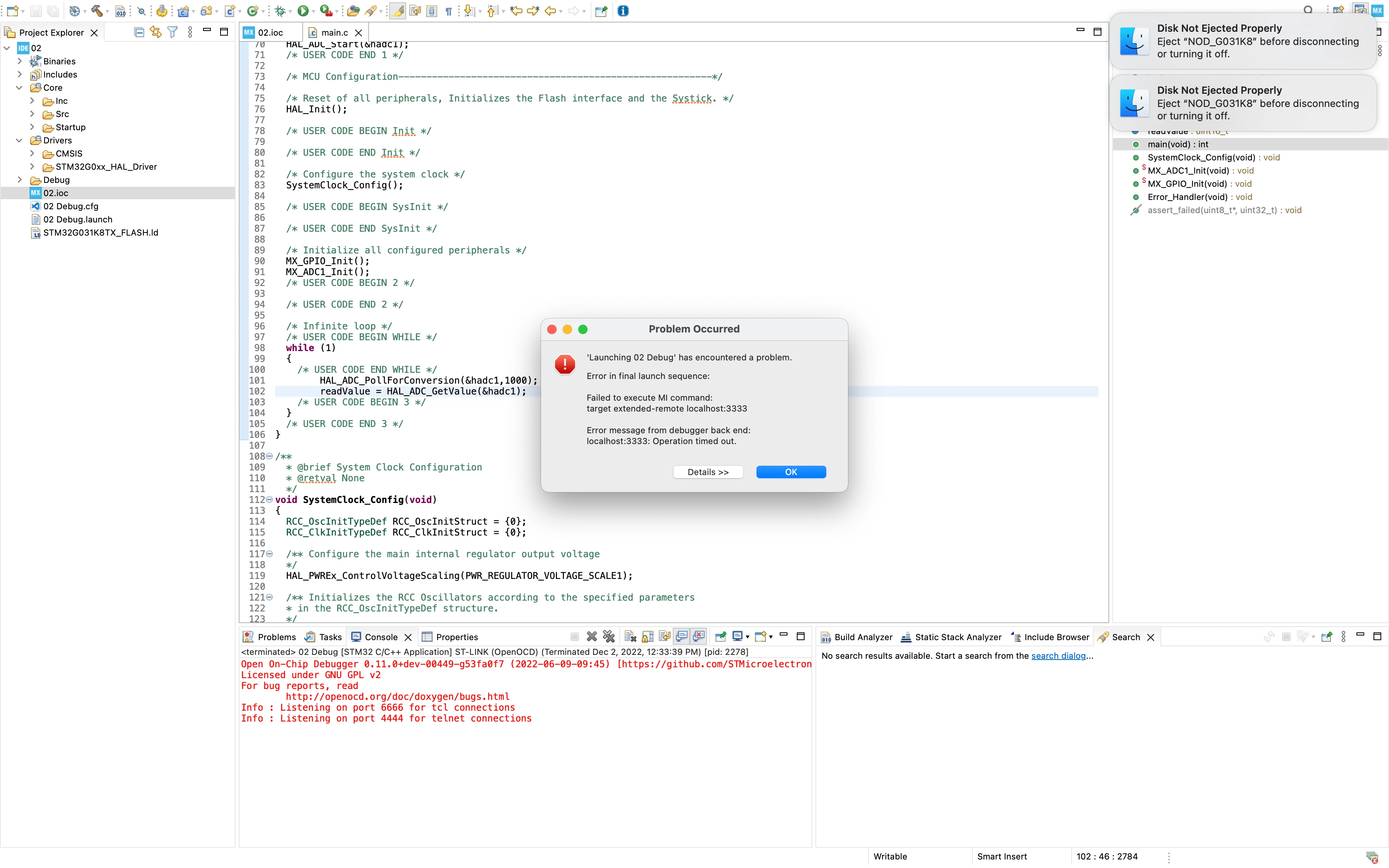The height and width of the screenshot is (868, 1389).
Task: Click the Details >> button
Action: pos(708,472)
